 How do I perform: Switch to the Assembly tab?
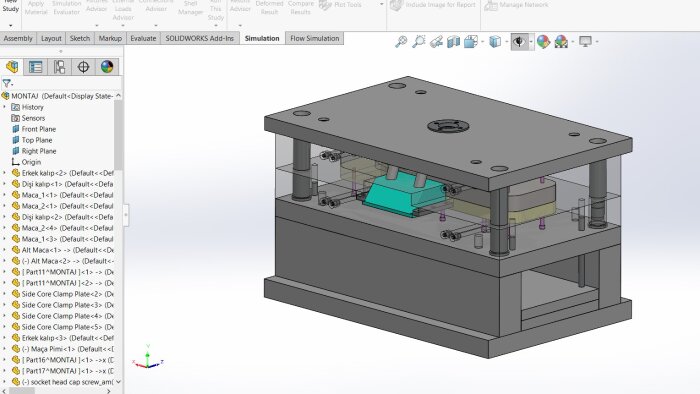[18, 38]
